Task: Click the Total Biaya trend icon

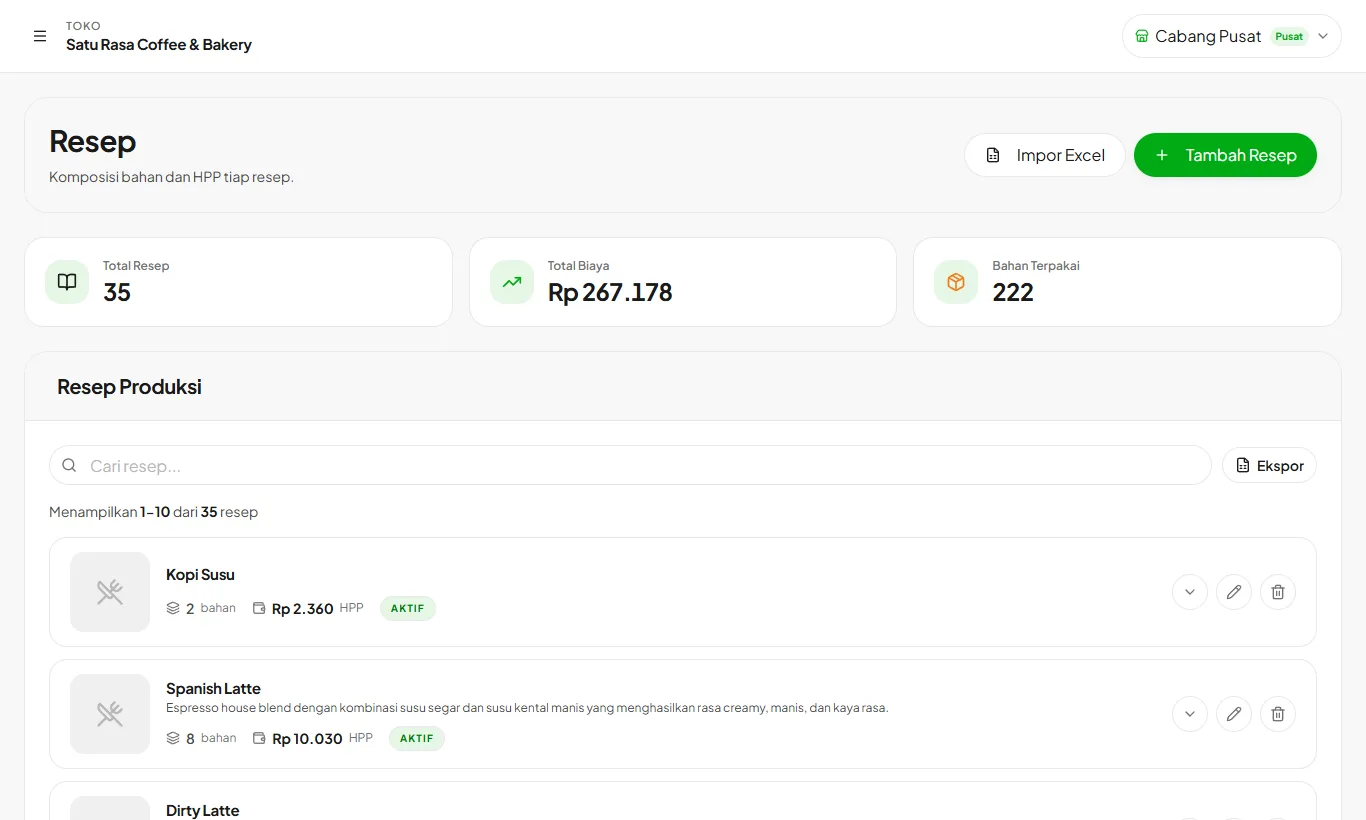Action: 512,282
